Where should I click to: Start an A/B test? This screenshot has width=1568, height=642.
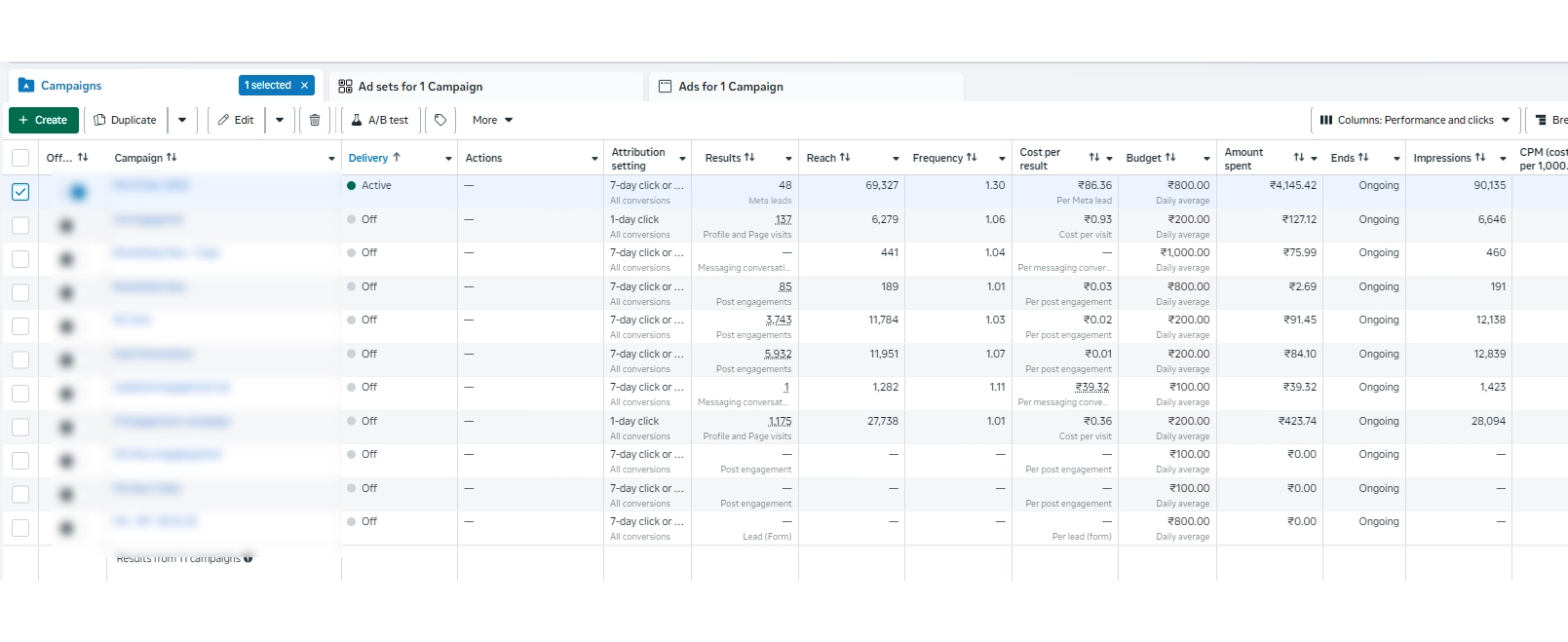(x=380, y=120)
